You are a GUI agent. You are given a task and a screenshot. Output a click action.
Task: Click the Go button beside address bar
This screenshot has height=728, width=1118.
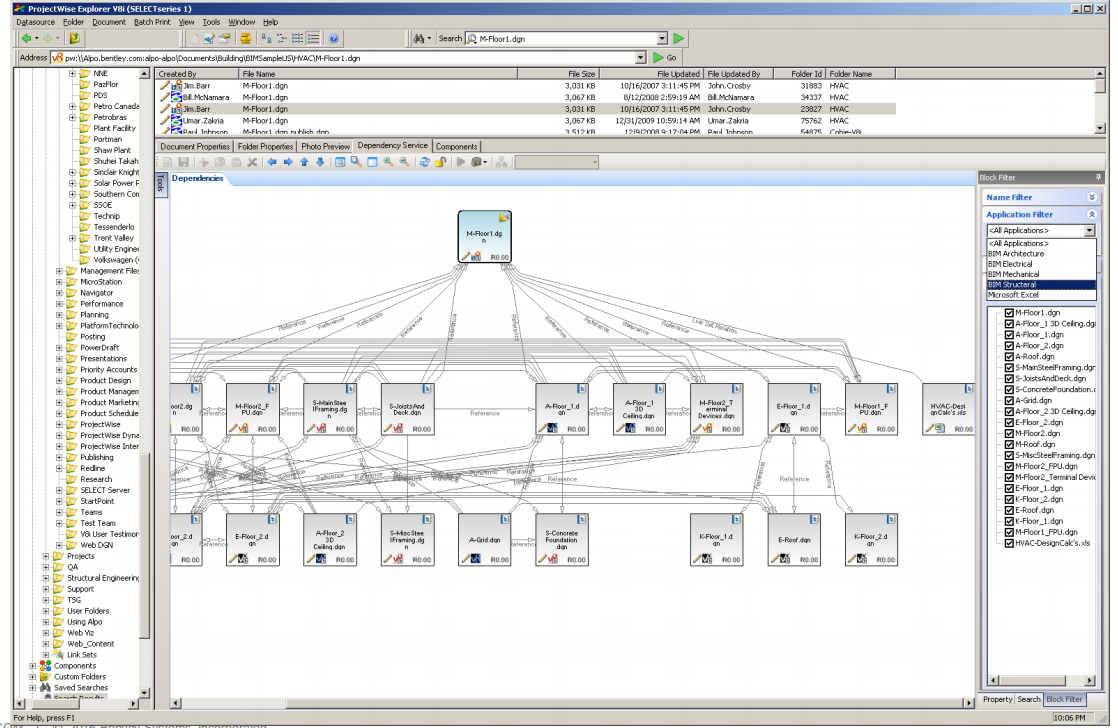665,58
